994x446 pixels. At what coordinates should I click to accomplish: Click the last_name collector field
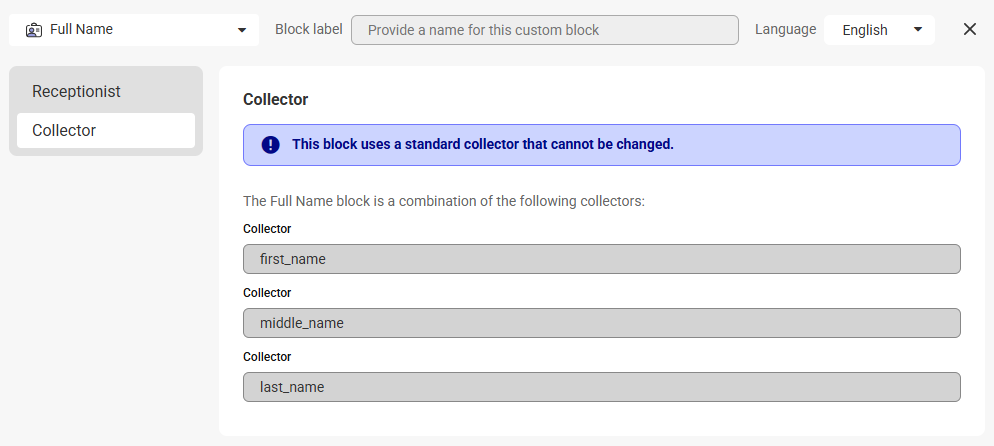[x=602, y=387]
